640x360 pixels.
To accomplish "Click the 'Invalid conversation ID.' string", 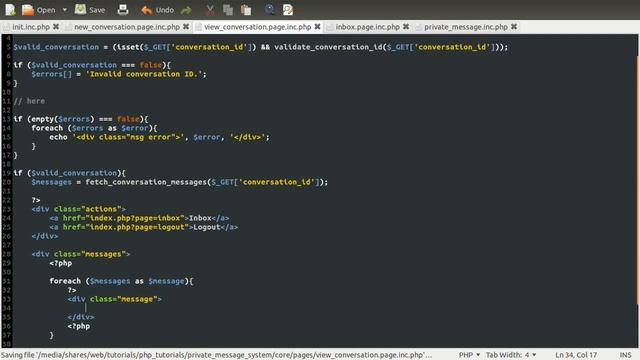I will point(144,74).
